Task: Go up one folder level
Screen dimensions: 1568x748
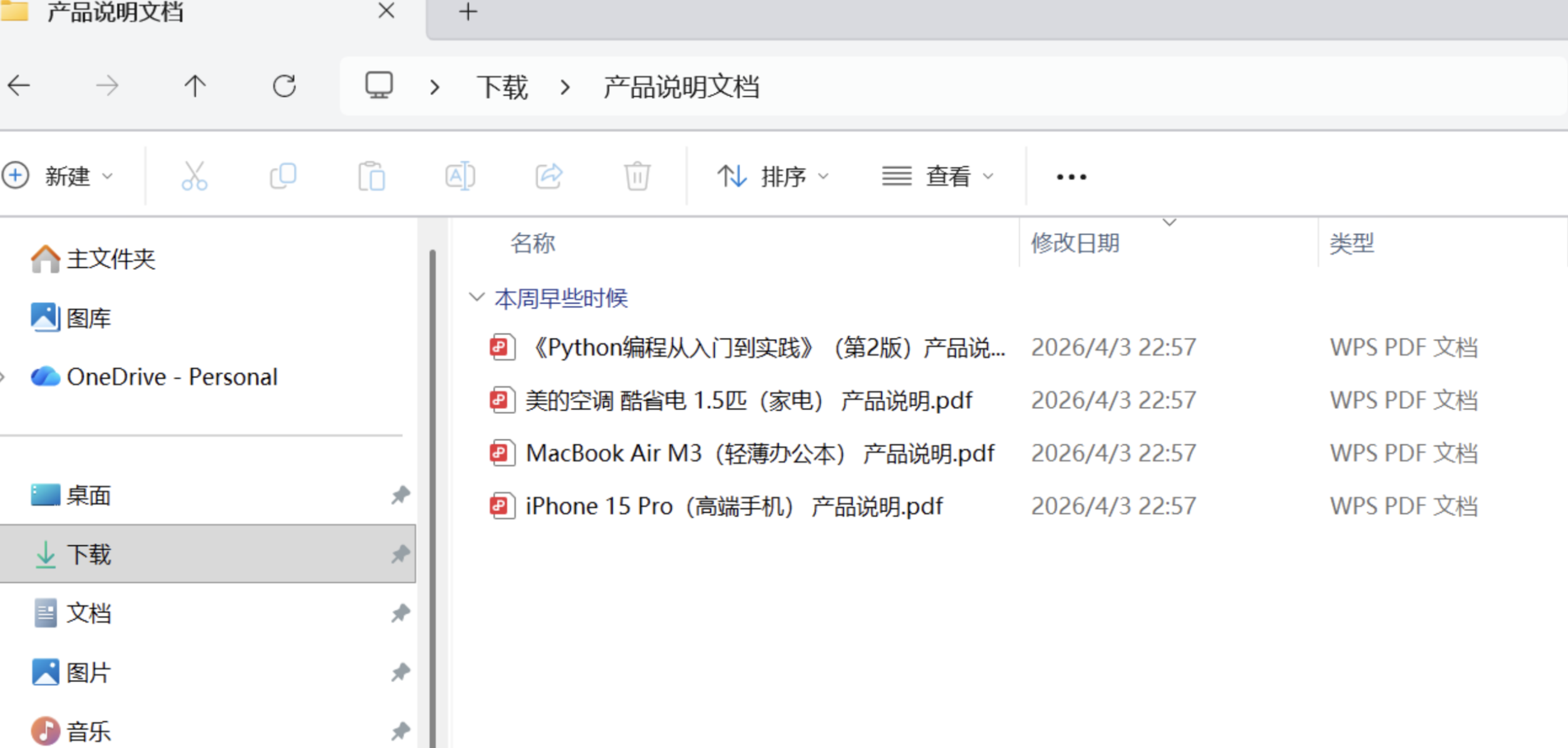Action: (195, 85)
